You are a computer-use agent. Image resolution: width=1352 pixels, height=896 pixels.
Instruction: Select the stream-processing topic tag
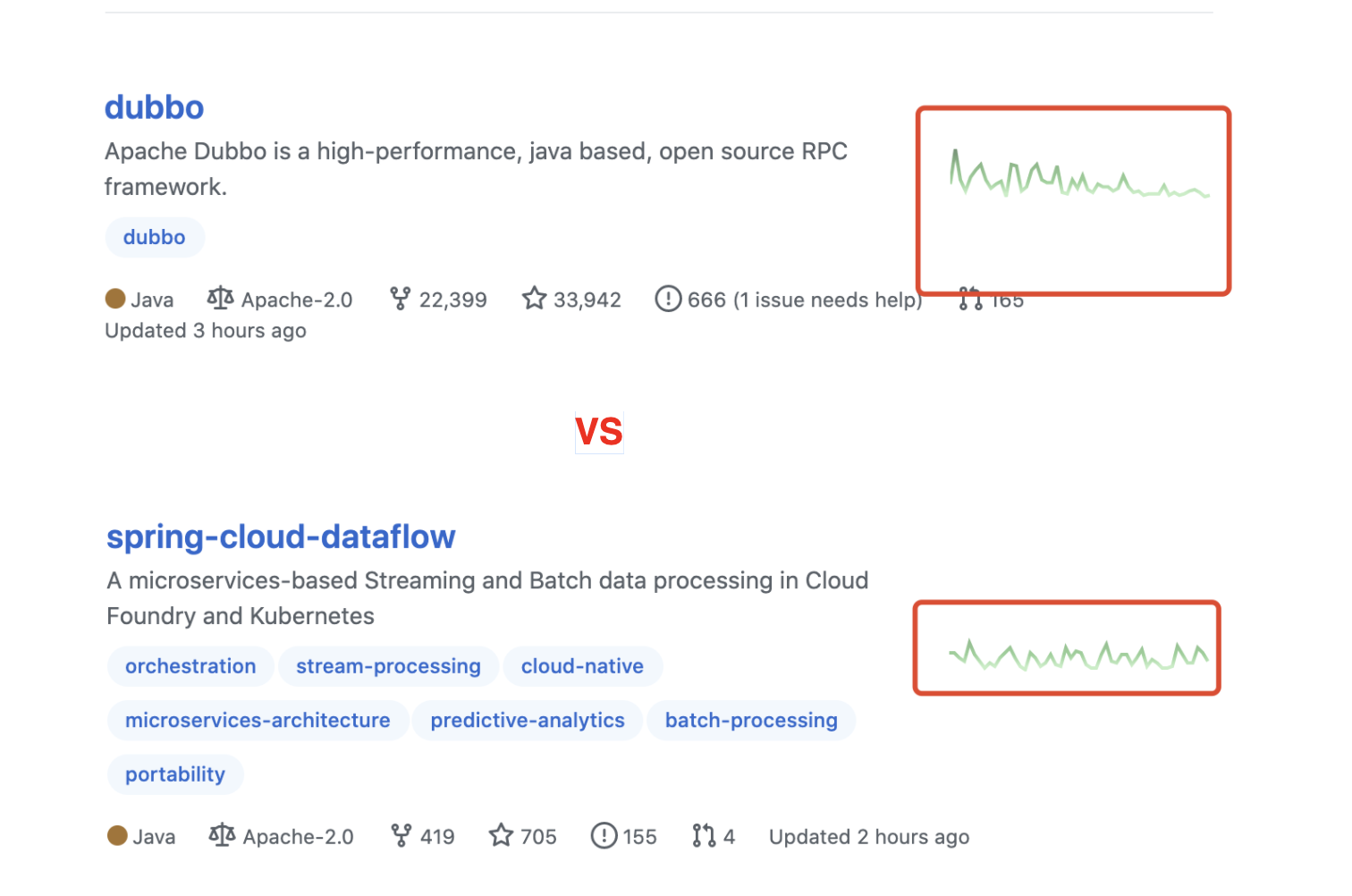click(x=388, y=666)
